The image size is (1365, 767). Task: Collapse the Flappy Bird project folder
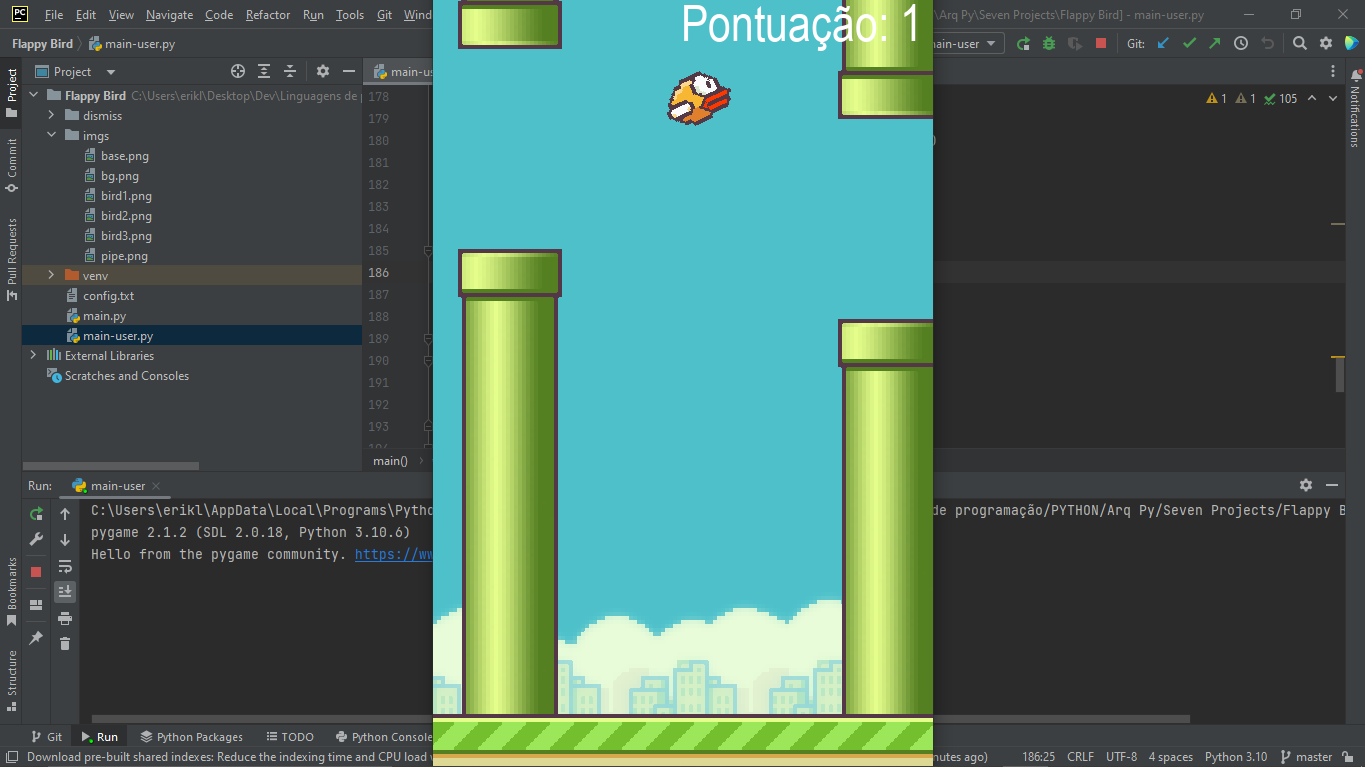pyautogui.click(x=33, y=95)
